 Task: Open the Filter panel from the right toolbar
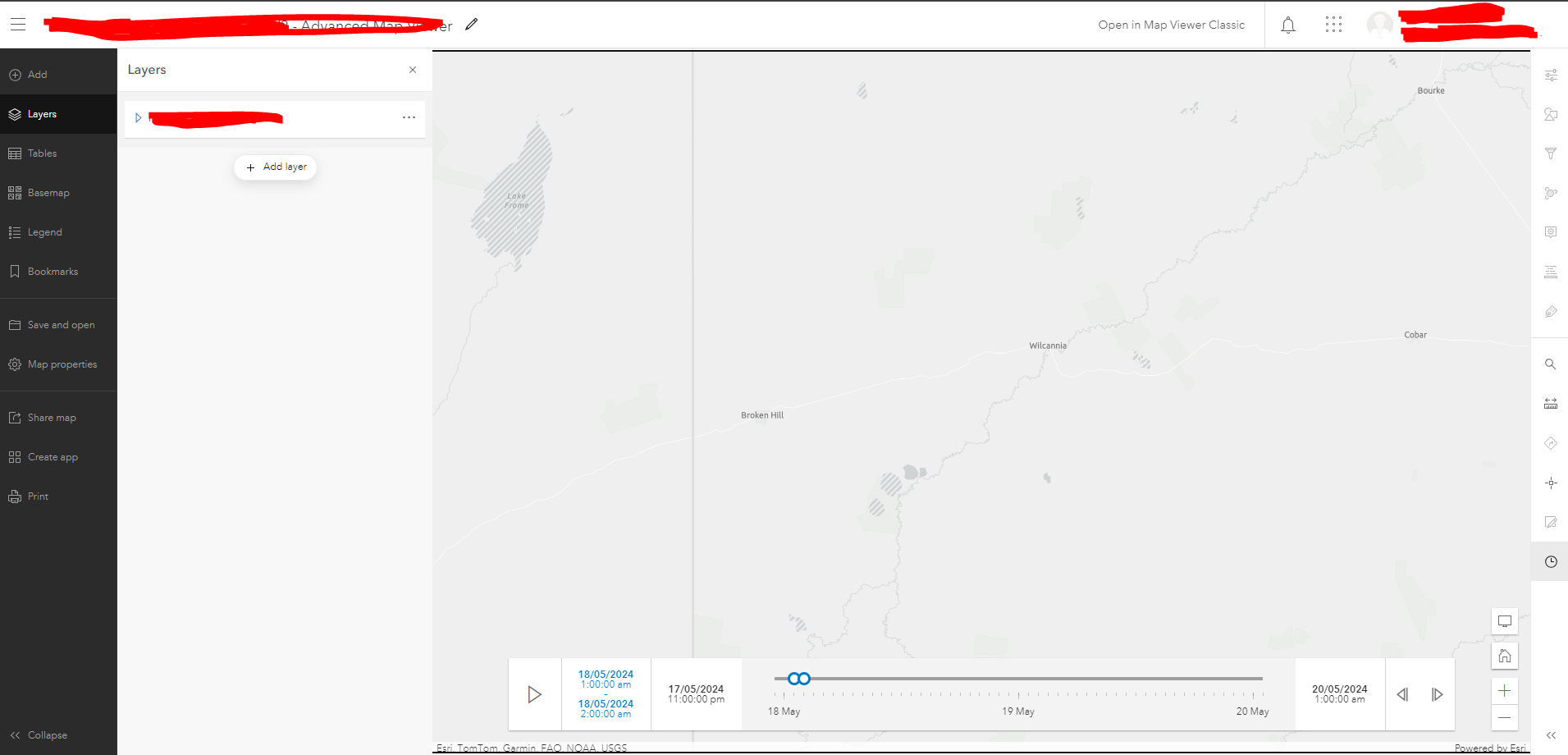(x=1551, y=153)
